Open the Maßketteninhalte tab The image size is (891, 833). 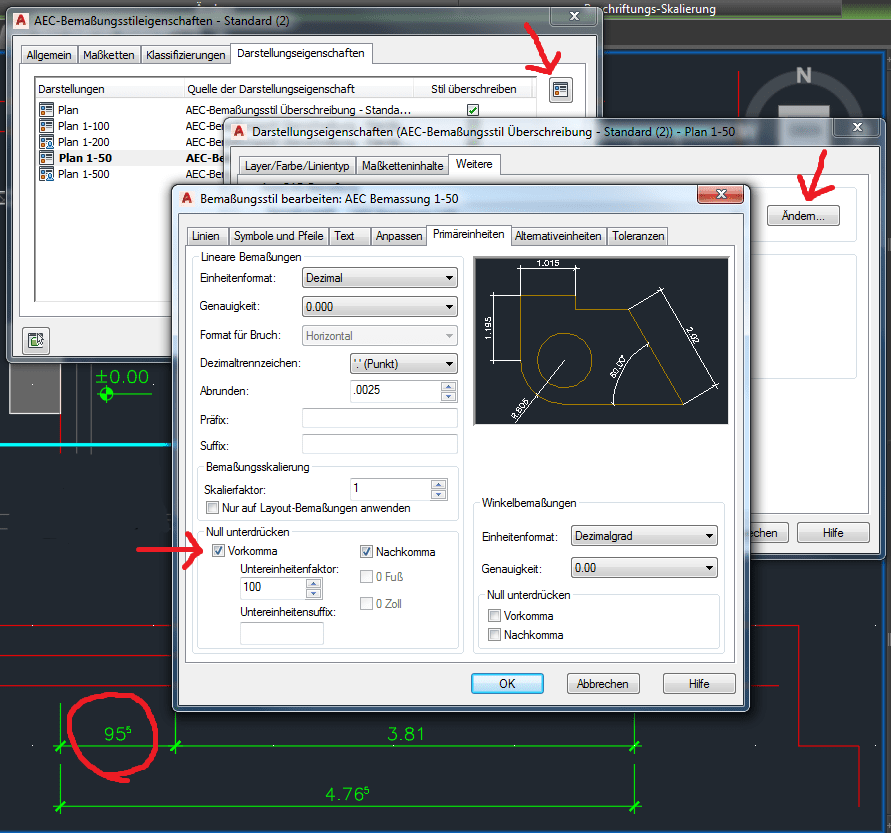[402, 165]
